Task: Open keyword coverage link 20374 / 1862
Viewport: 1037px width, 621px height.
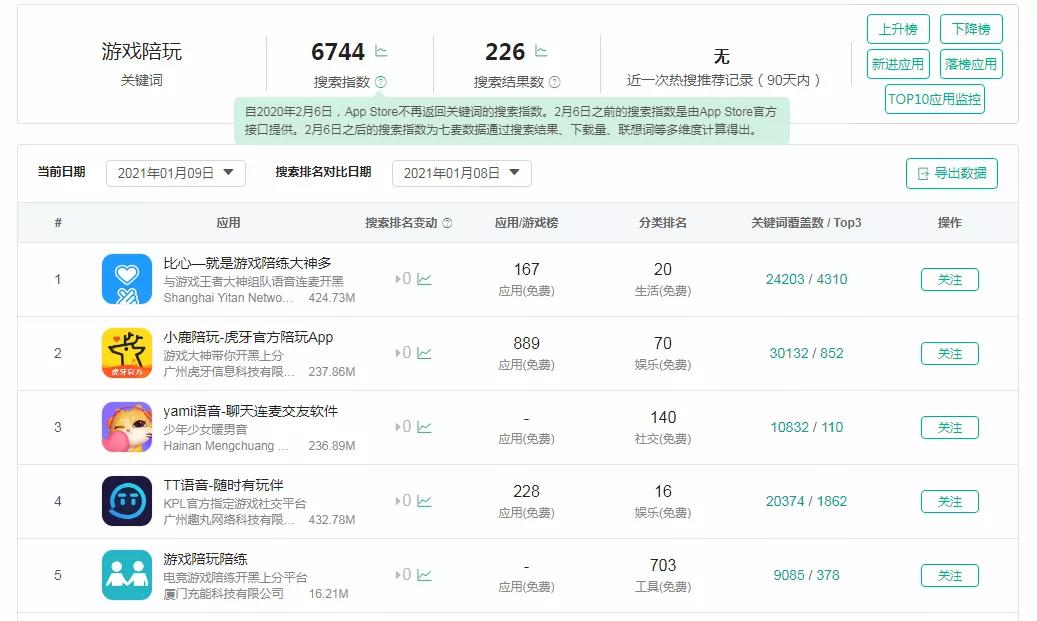Action: [x=806, y=501]
